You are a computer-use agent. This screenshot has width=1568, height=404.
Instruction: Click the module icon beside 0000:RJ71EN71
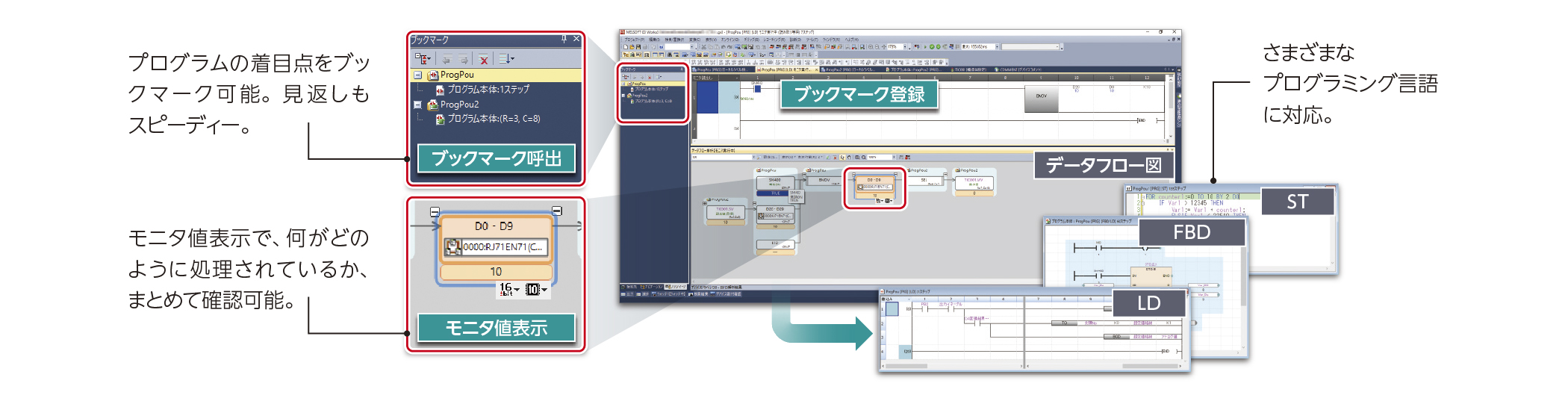452,247
